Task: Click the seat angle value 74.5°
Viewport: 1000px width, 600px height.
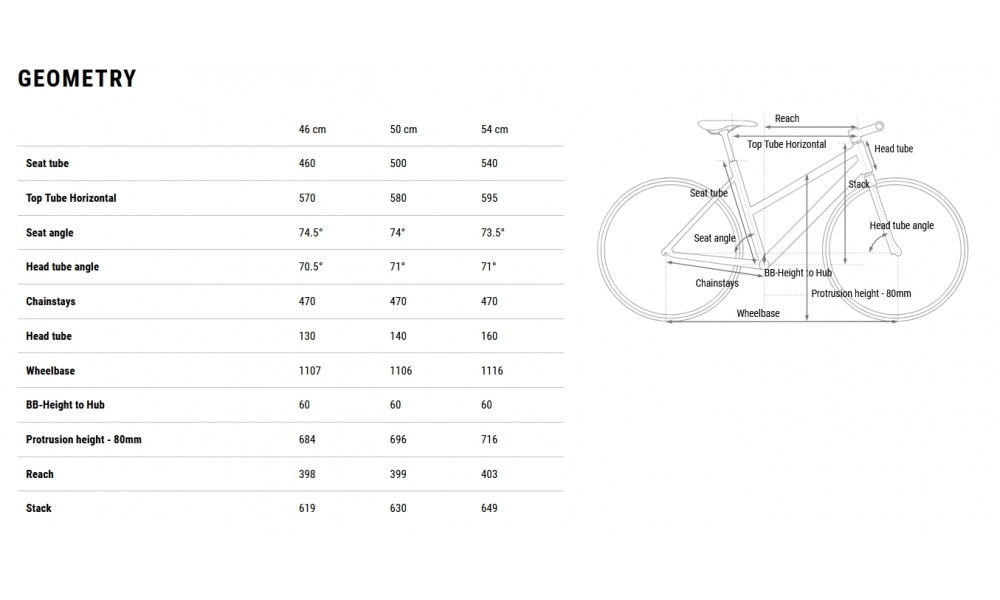Action: (311, 233)
